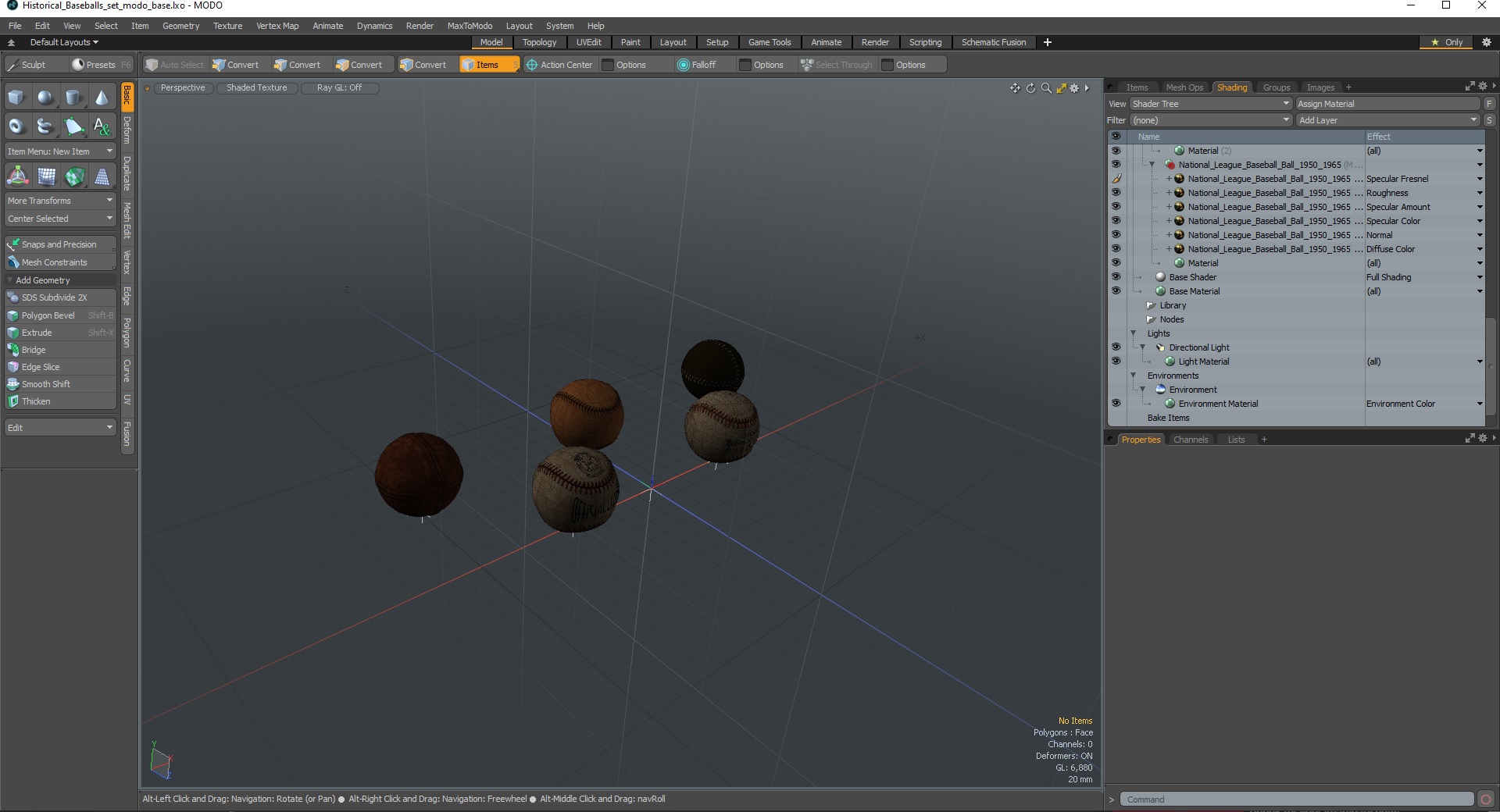1500x812 pixels.
Task: Toggle visibility of Specular Amount layer
Action: [x=1116, y=207]
